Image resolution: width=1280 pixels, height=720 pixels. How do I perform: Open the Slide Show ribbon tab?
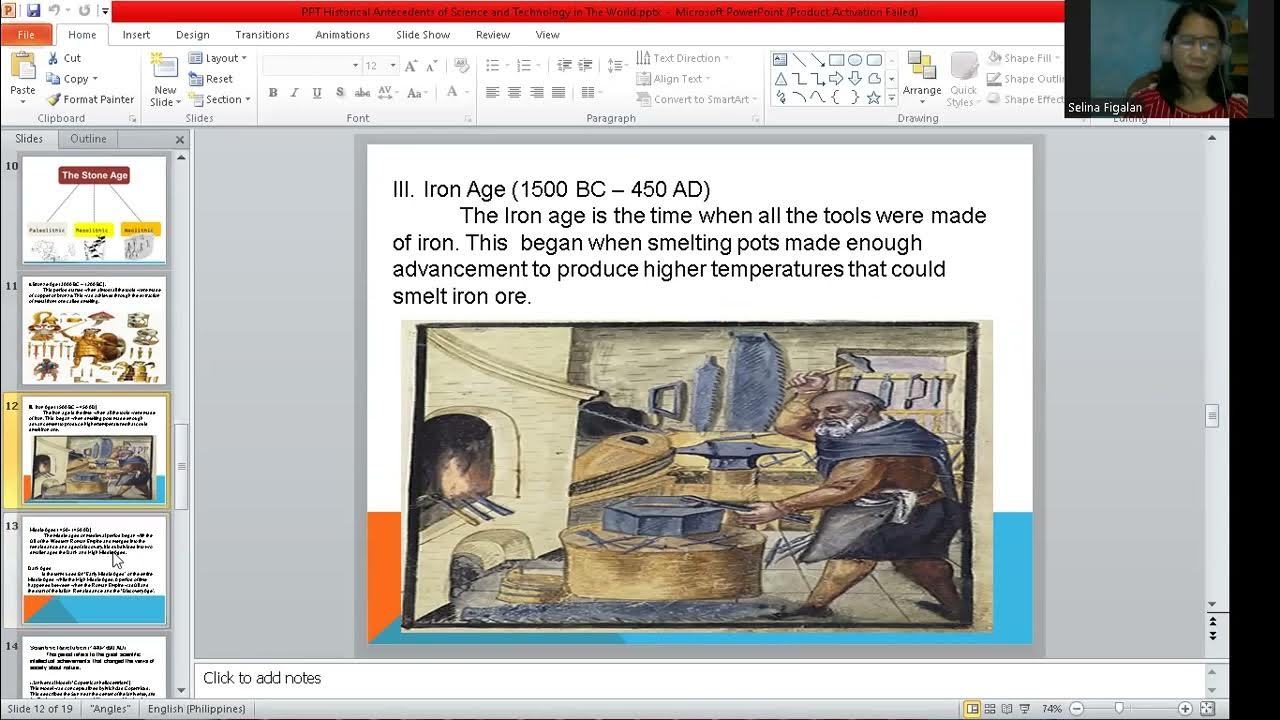(x=423, y=34)
